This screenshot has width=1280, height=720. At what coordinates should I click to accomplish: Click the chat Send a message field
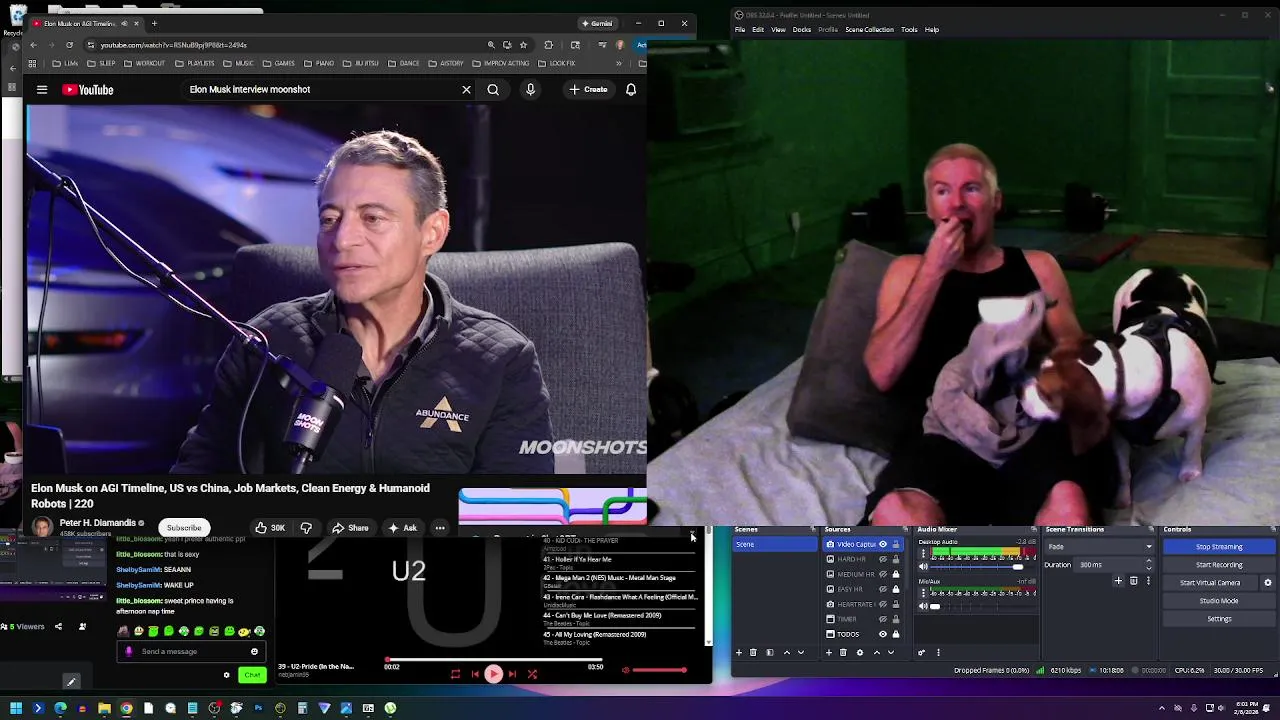(190, 652)
